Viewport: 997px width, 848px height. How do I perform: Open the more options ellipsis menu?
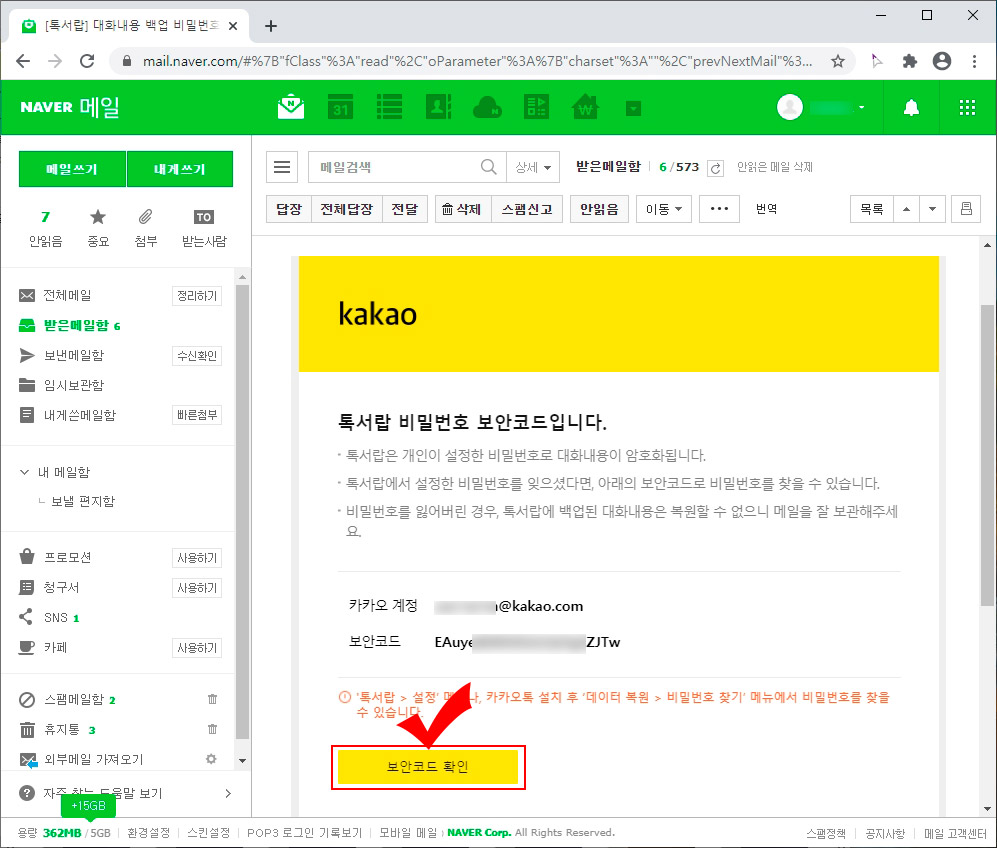pos(719,209)
